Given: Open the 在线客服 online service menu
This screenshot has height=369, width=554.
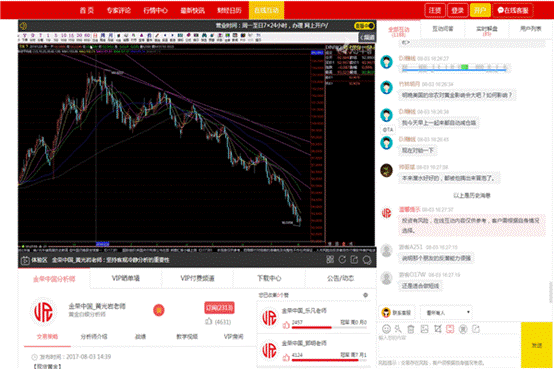Looking at the screenshot, I should coord(513,10).
